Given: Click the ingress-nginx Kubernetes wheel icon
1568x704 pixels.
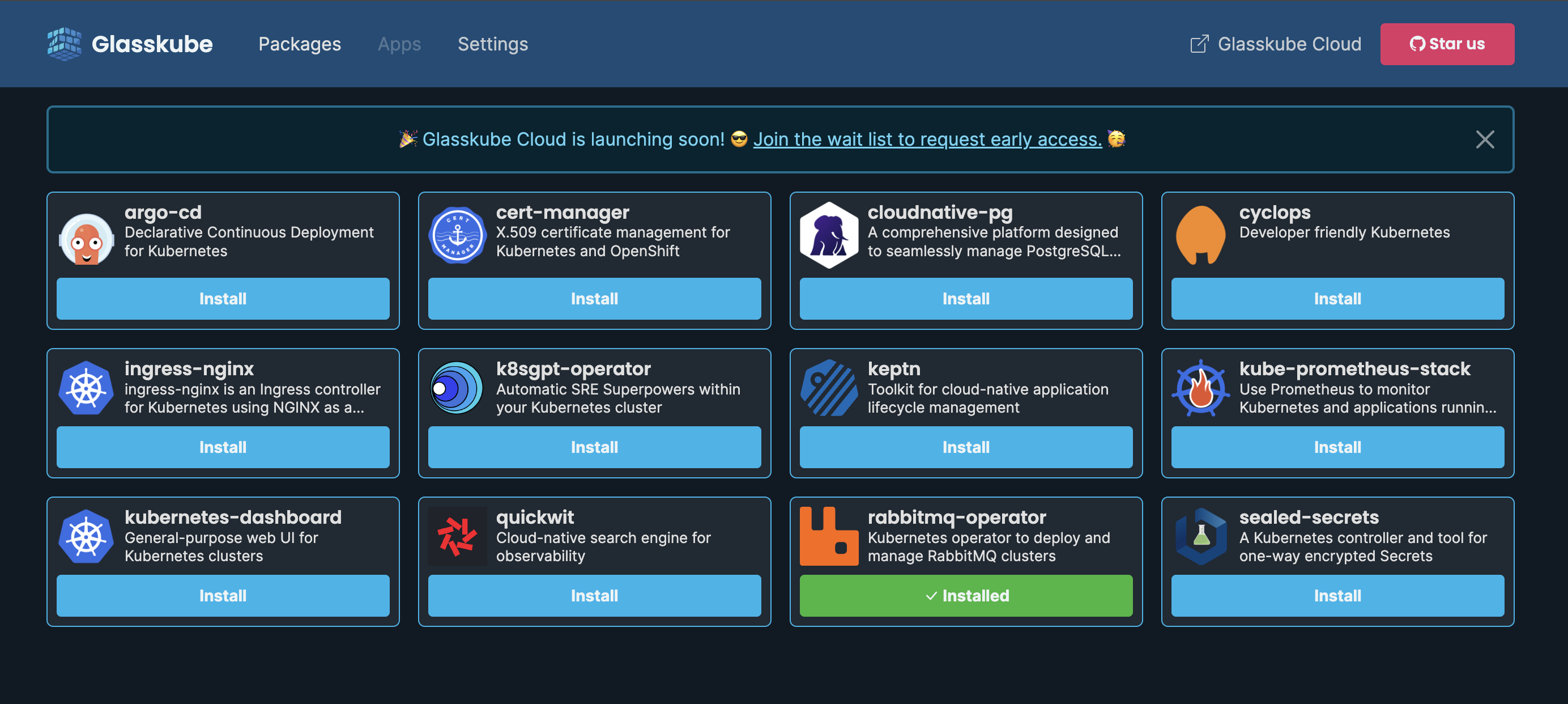Looking at the screenshot, I should coord(87,388).
